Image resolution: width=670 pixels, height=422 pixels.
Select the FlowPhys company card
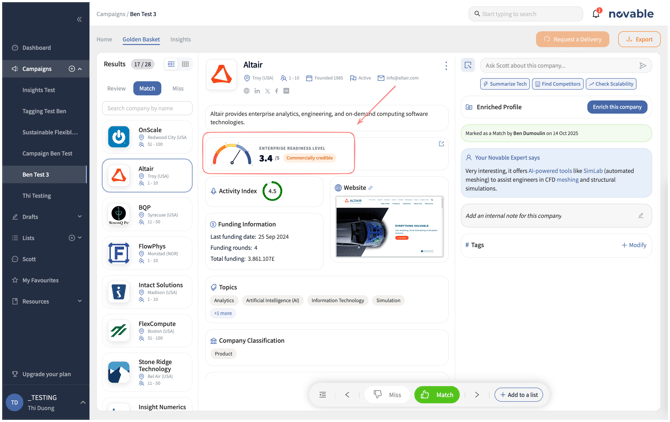tap(147, 253)
